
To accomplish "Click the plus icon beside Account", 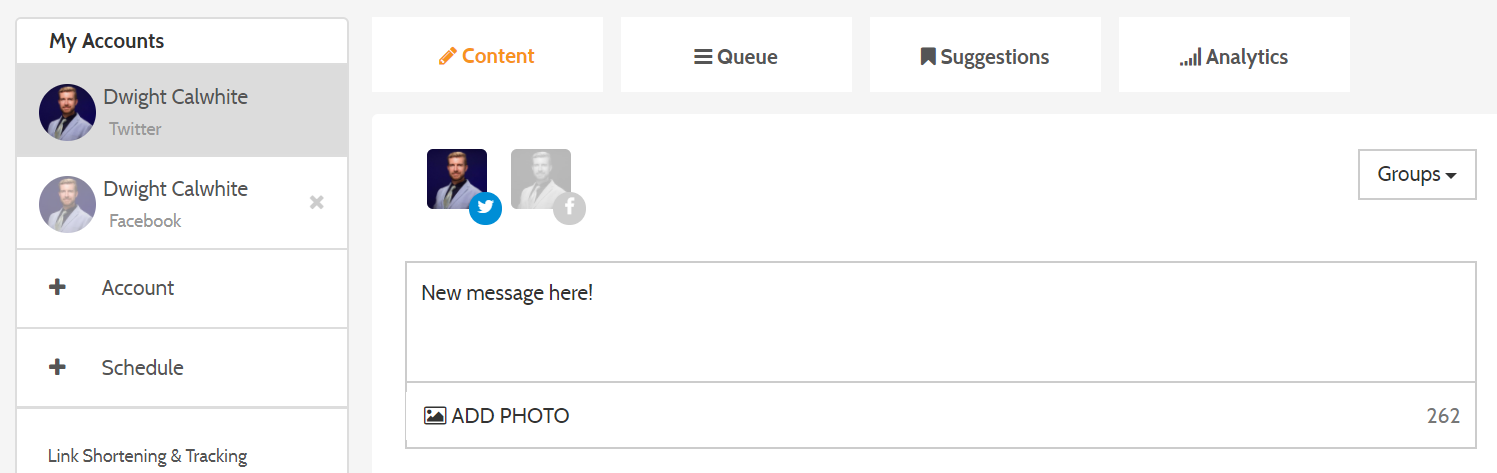I will (x=58, y=287).
